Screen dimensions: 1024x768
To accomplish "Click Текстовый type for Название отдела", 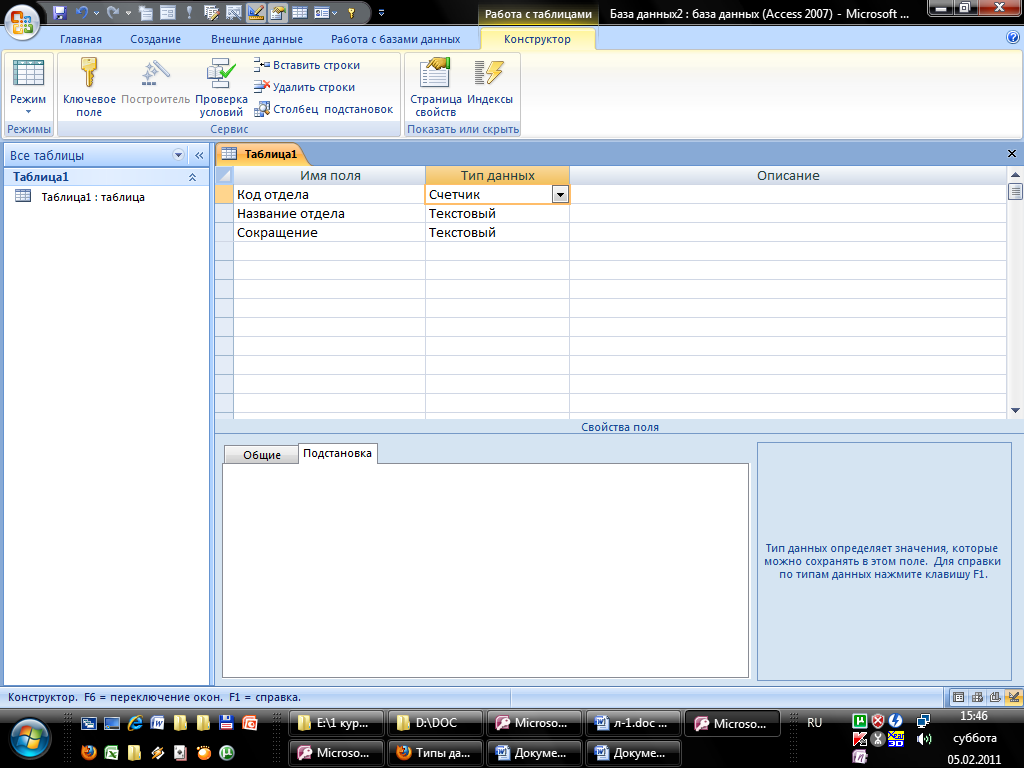I will tap(497, 214).
